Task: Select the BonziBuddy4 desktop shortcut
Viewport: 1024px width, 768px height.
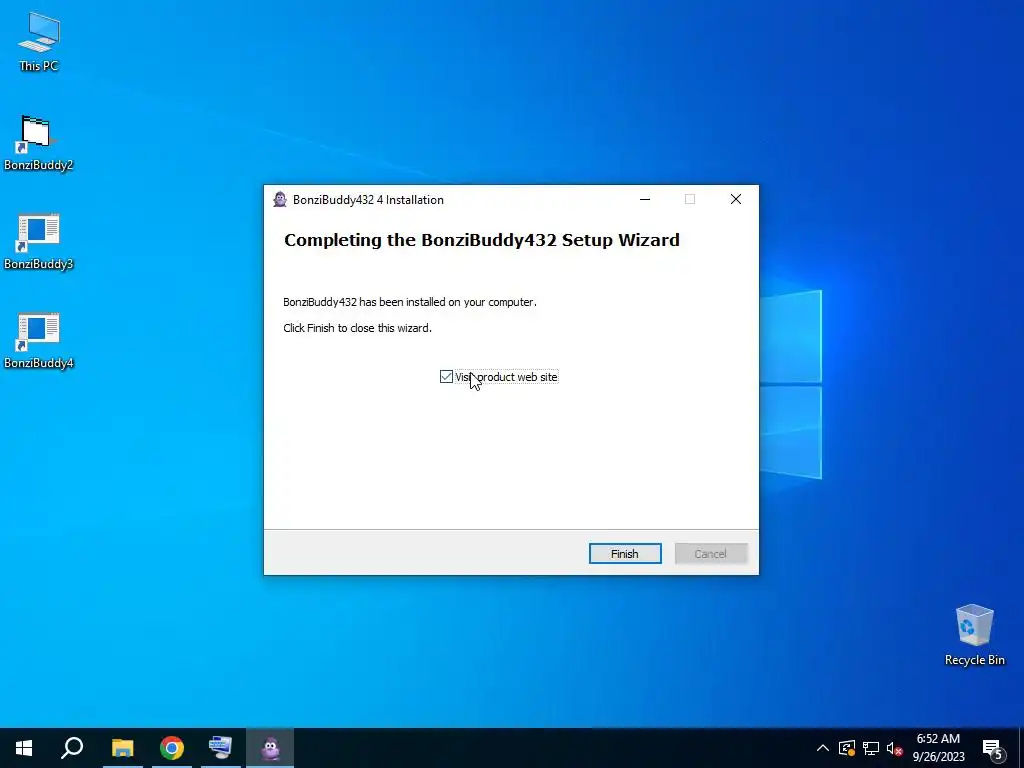Action: [x=39, y=341]
